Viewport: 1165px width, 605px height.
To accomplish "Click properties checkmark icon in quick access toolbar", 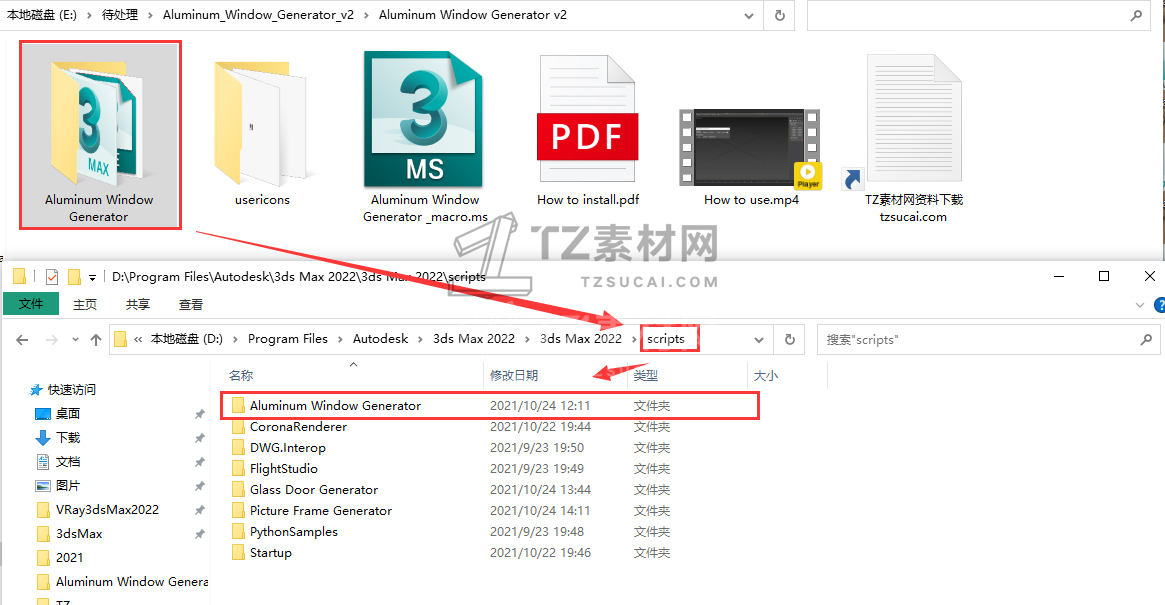I will [x=51, y=277].
